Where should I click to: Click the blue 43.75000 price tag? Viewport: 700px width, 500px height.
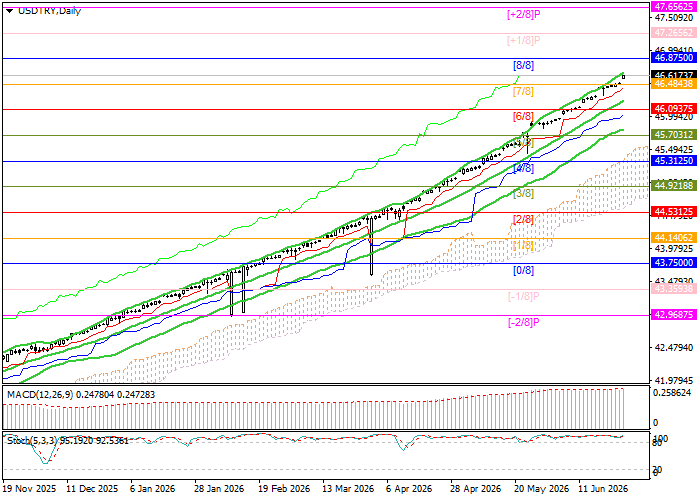click(674, 262)
